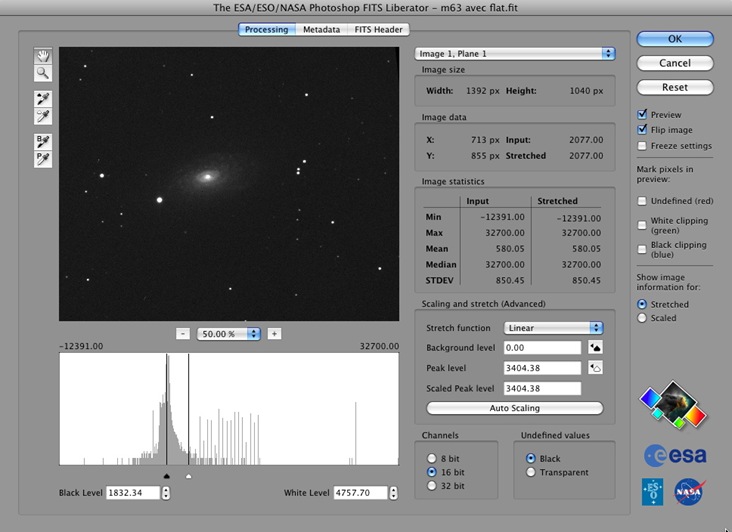Pick the background level eyedropper tool

click(x=43, y=99)
